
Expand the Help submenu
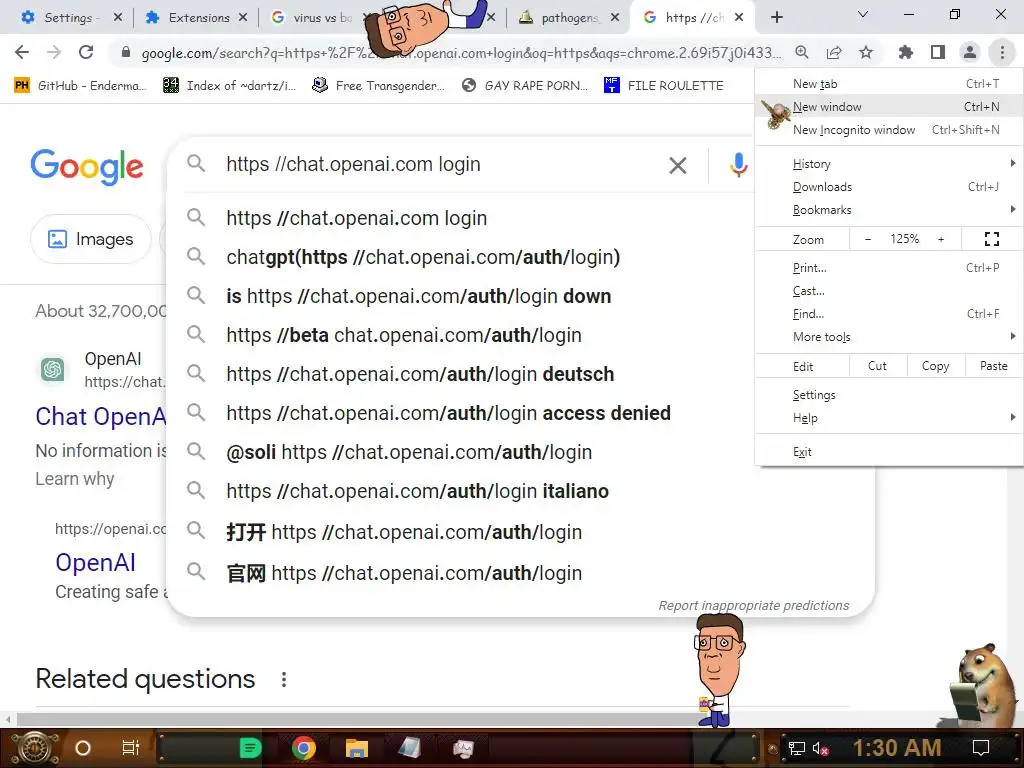889,418
